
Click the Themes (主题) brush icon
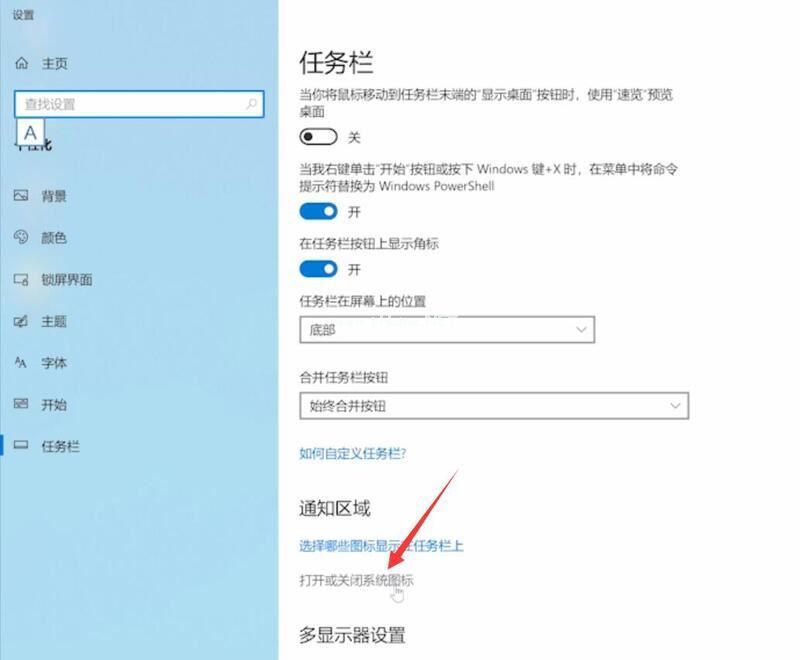click(21, 321)
